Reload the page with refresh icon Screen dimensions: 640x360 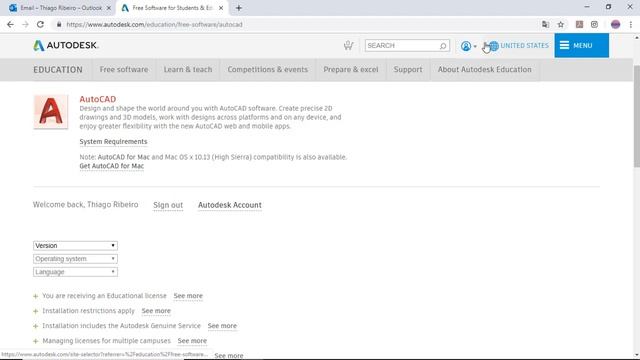pyautogui.click(x=40, y=24)
